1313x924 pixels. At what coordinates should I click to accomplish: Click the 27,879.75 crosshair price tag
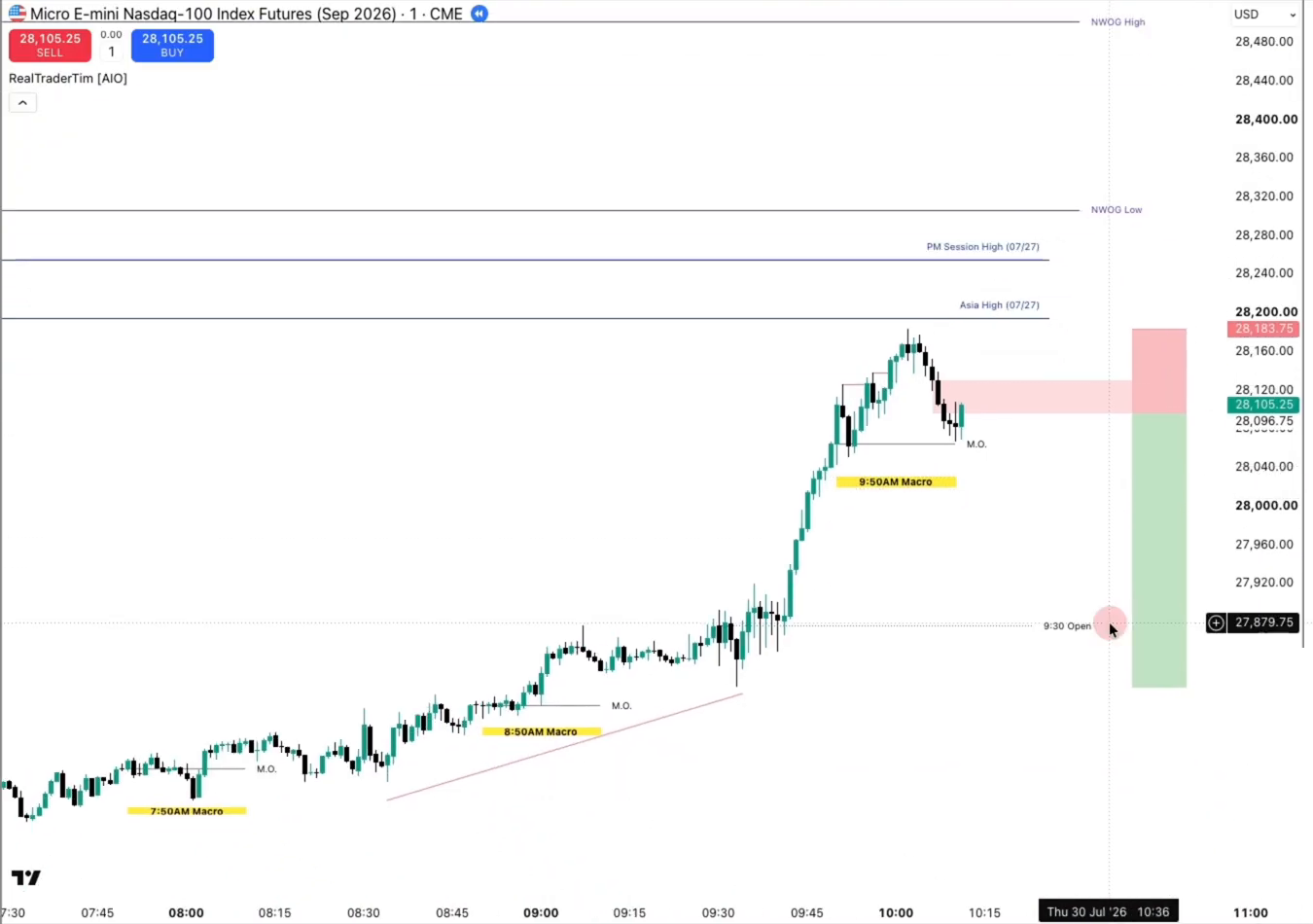pyautogui.click(x=1263, y=622)
